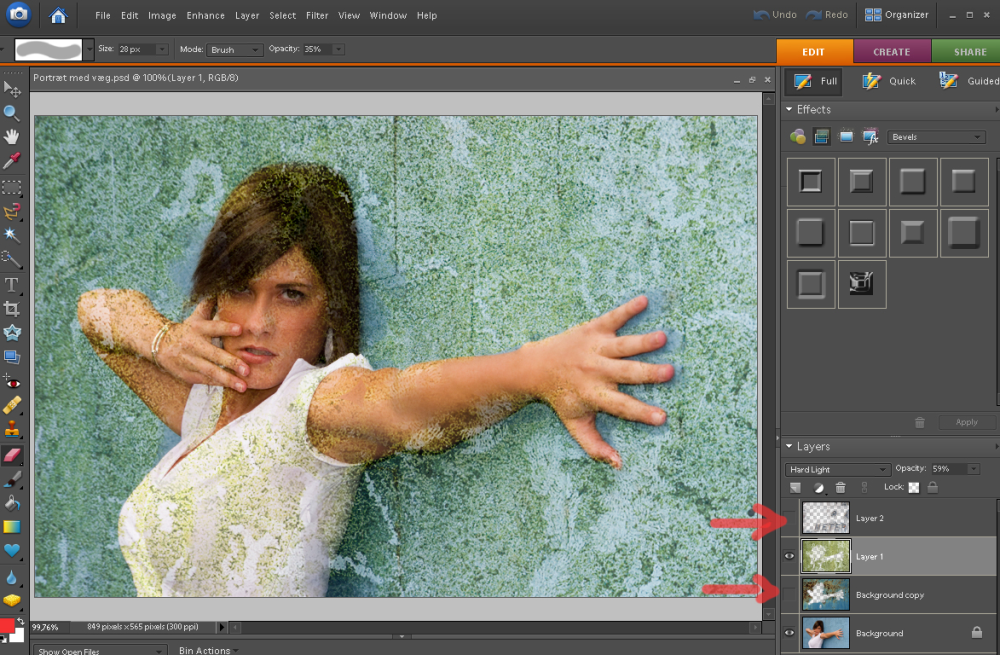This screenshot has width=1000, height=655.
Task: Open the Organizer
Action: (x=897, y=15)
